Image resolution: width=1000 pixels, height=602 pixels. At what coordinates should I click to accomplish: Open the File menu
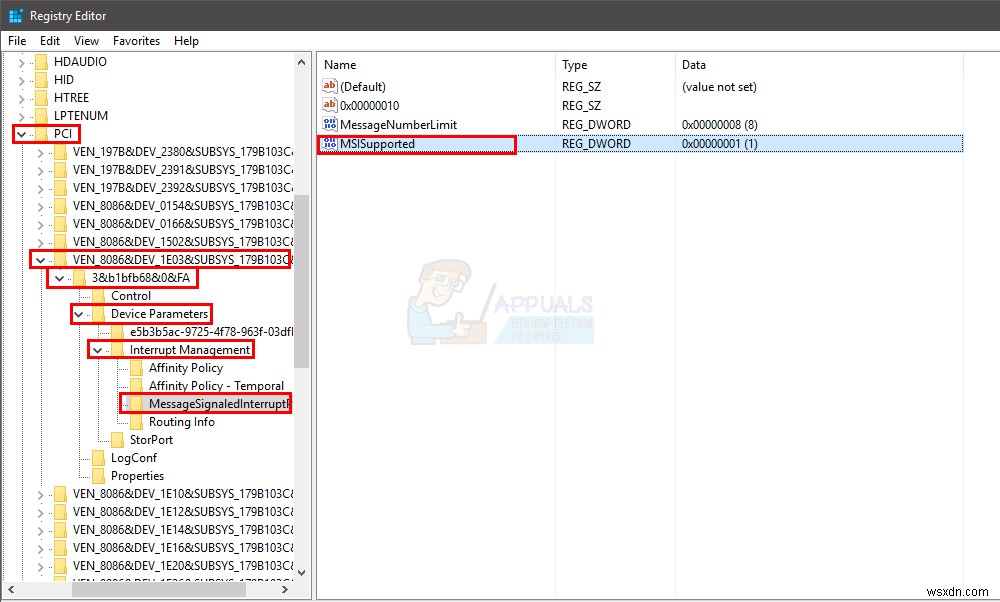(x=17, y=41)
